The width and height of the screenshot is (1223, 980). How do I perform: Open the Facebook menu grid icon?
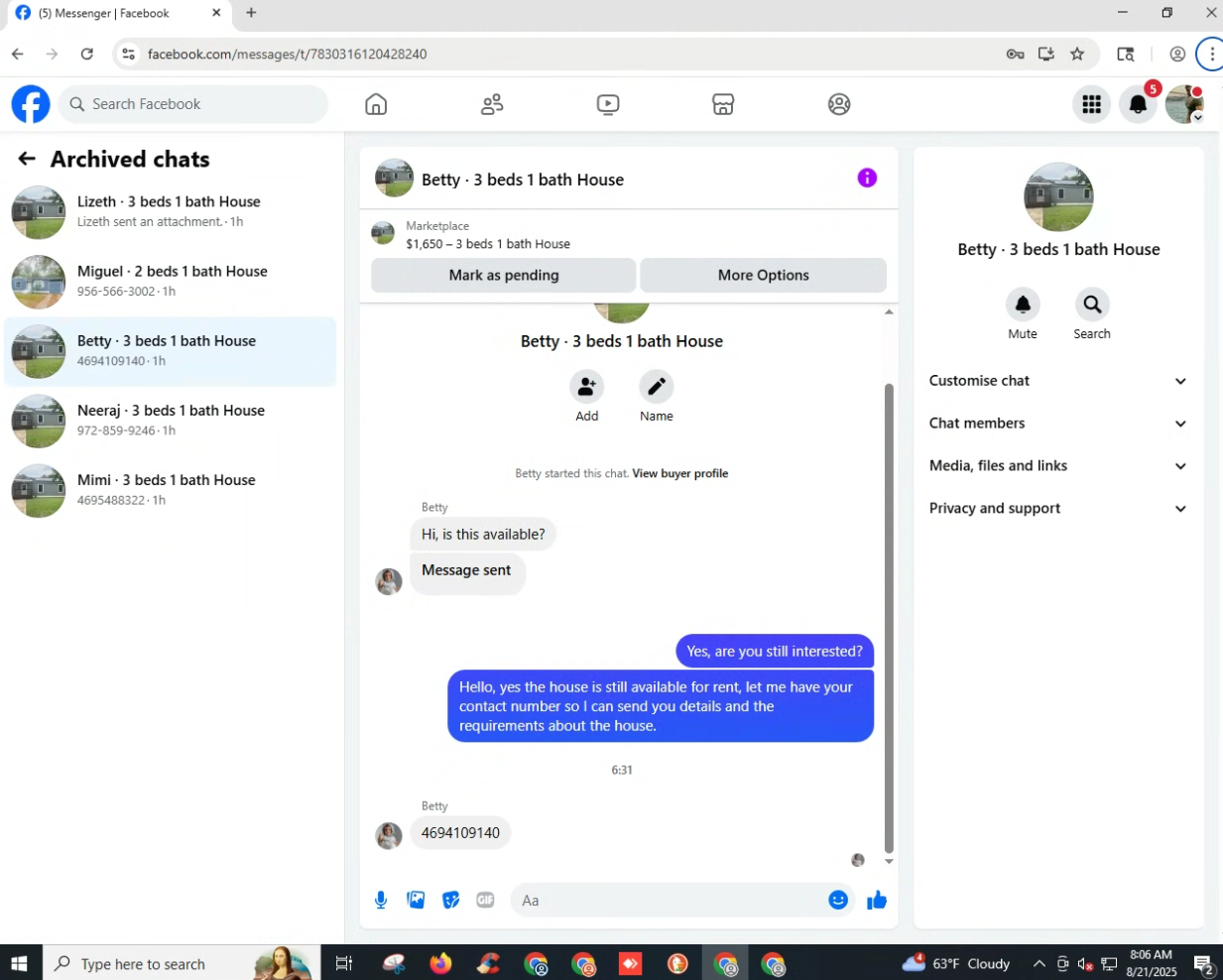(1091, 104)
